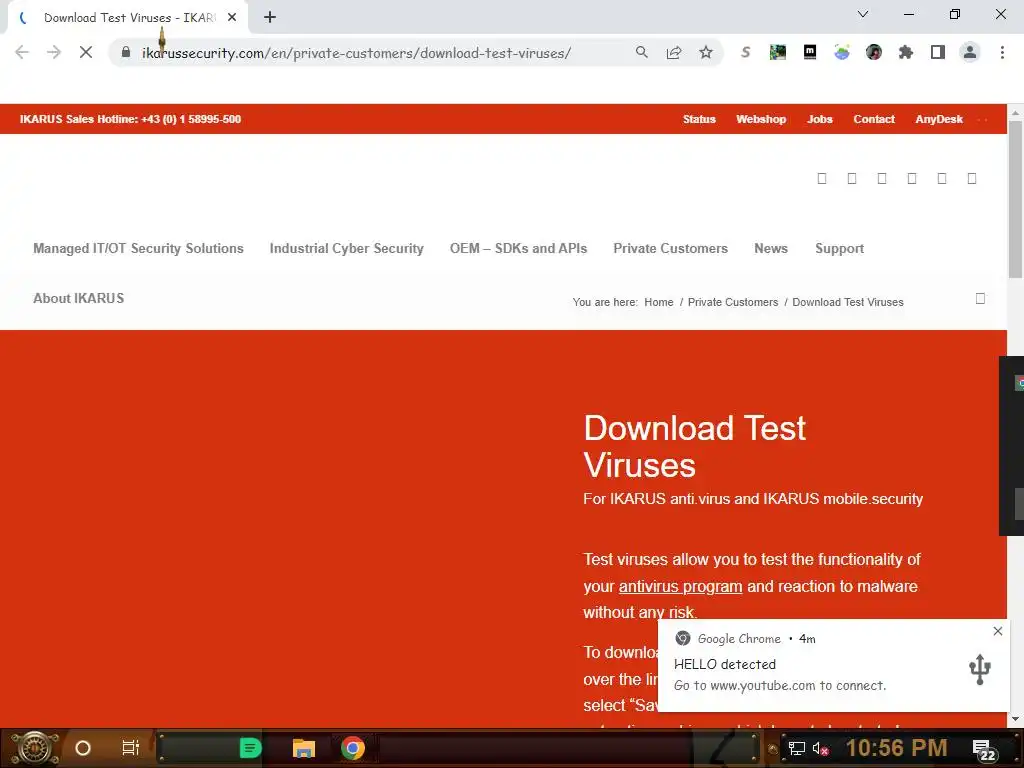The width and height of the screenshot is (1024, 768).
Task: Open Industrial Cyber Security menu
Action: pos(347,248)
